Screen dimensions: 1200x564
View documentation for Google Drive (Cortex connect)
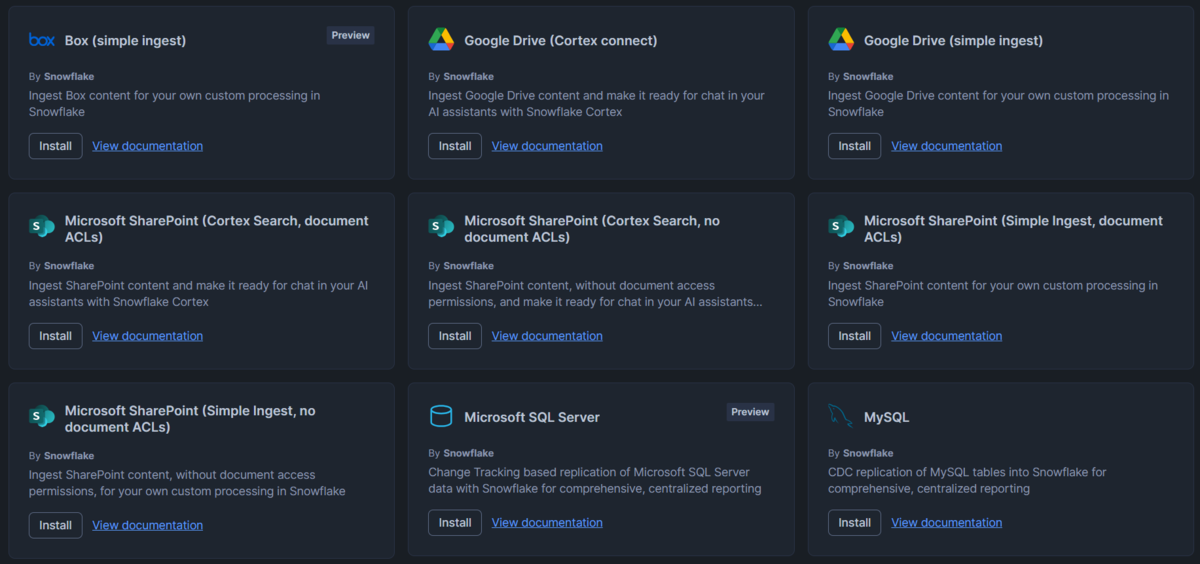[547, 146]
